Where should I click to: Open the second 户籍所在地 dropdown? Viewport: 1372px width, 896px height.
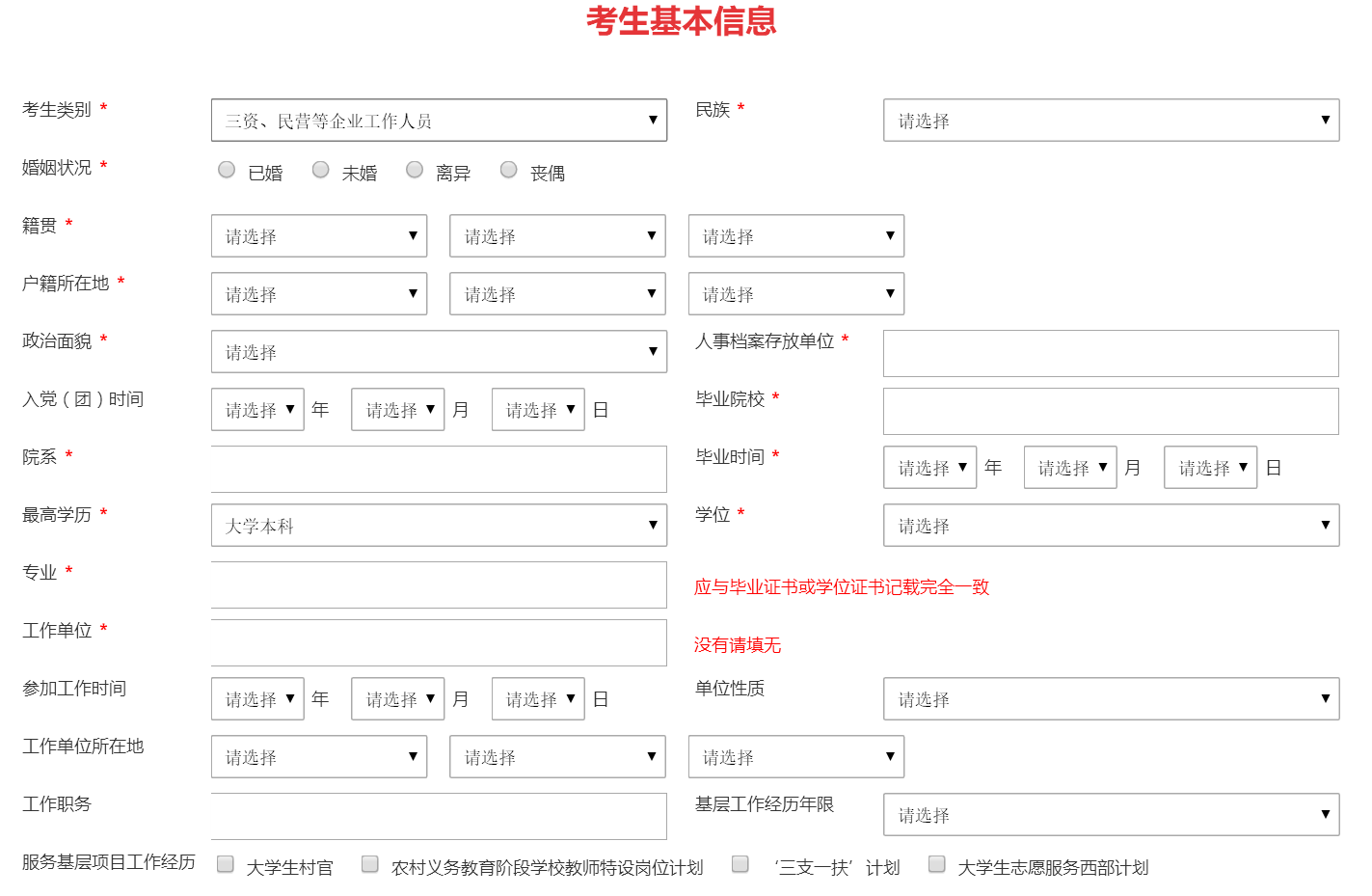pos(557,294)
